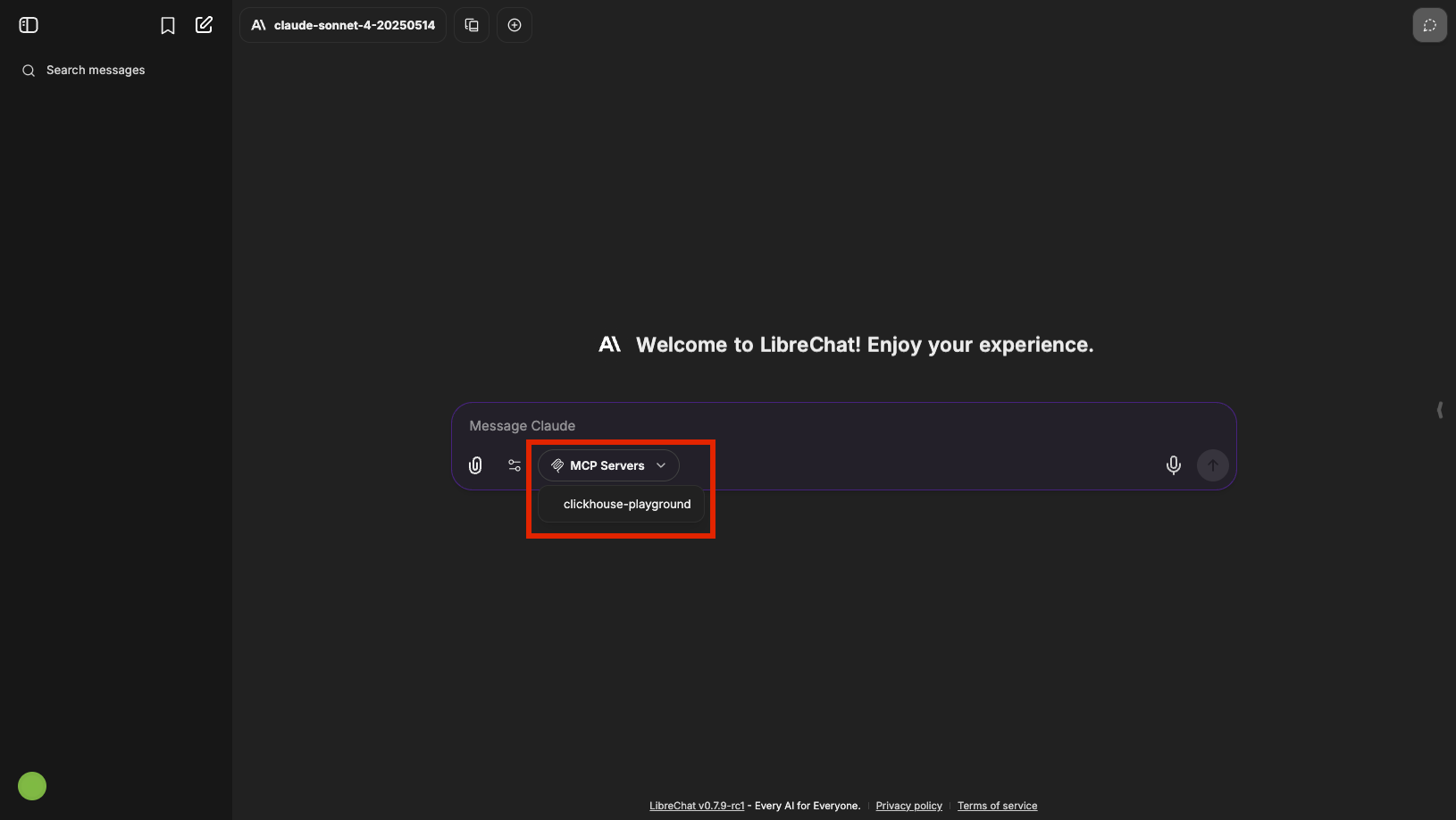This screenshot has width=1456, height=820.
Task: Click the search messages magnifier icon
Action: click(x=28, y=70)
